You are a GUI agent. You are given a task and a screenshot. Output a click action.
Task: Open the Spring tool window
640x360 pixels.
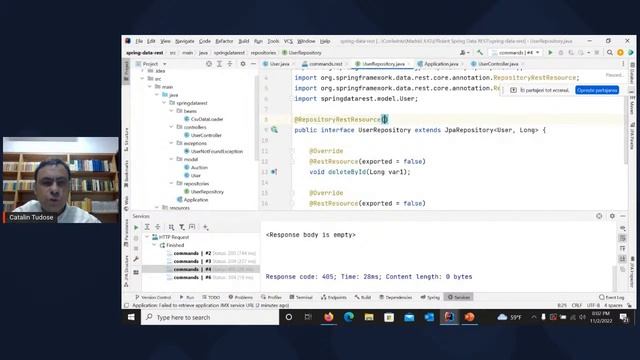point(430,297)
